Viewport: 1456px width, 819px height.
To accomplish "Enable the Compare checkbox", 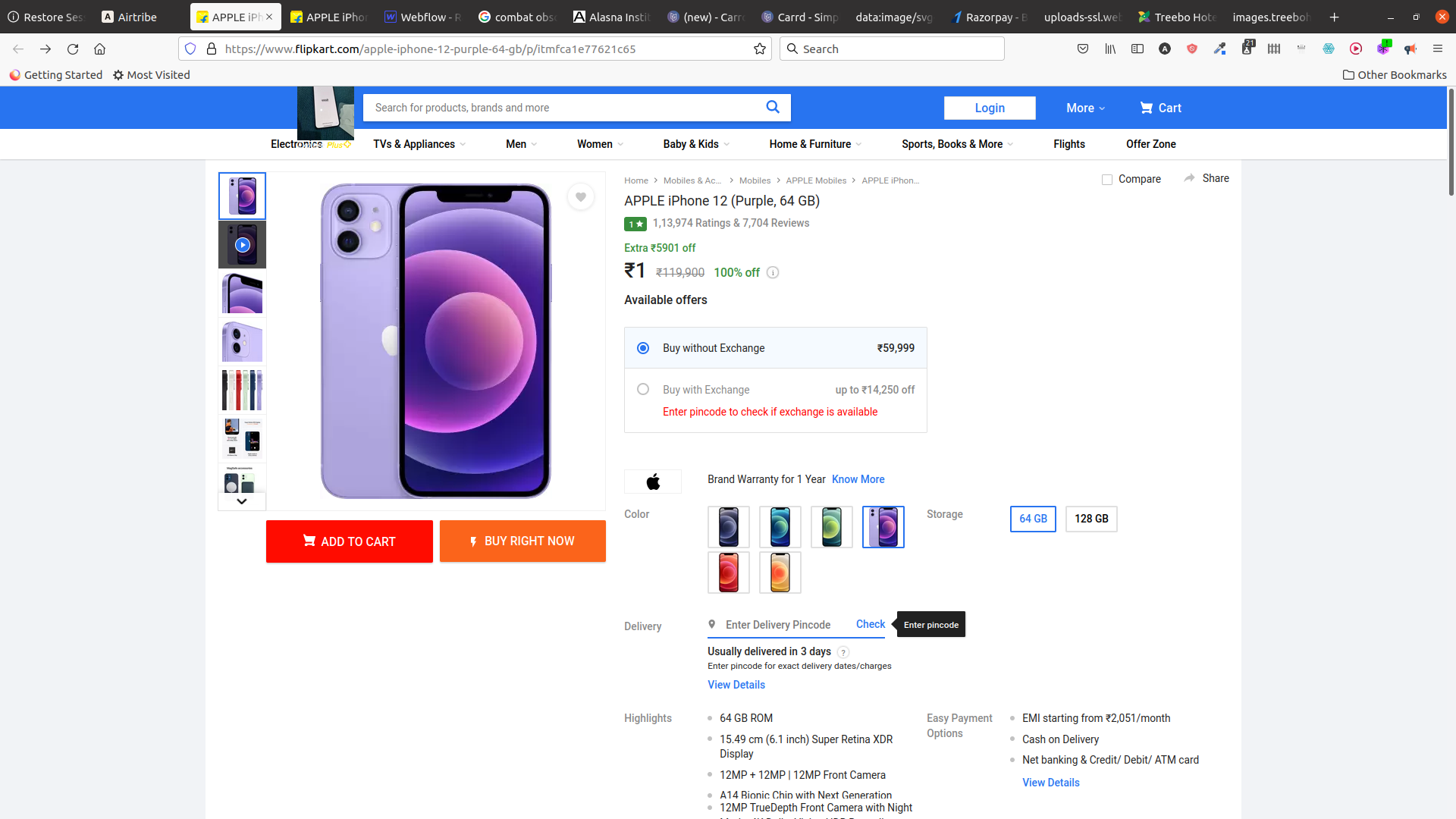I will click(1107, 179).
